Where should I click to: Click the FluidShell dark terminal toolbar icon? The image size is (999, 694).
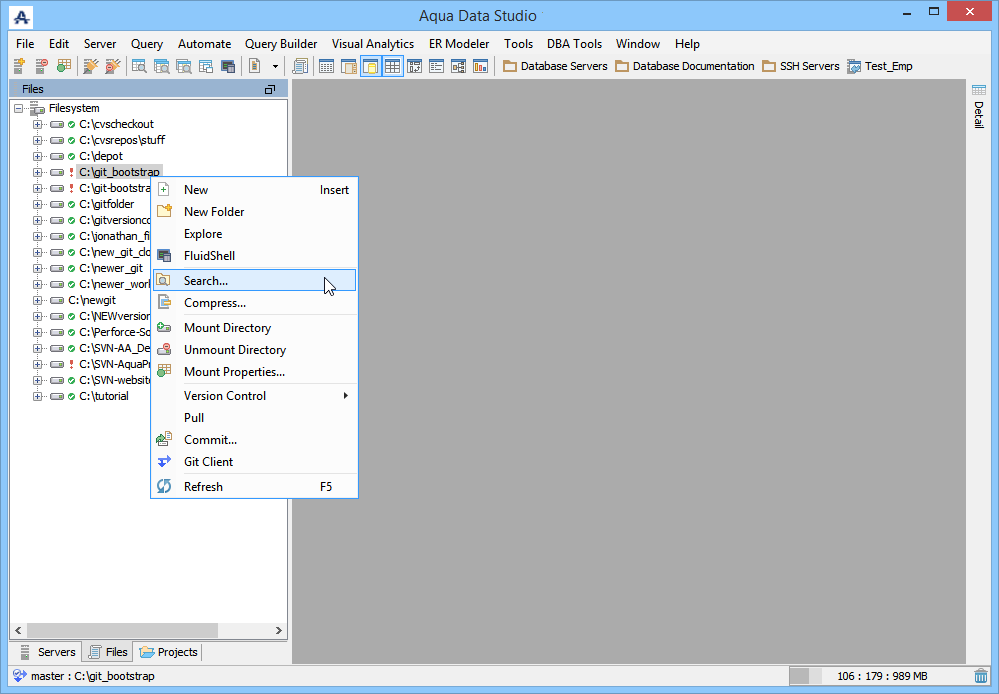point(227,66)
